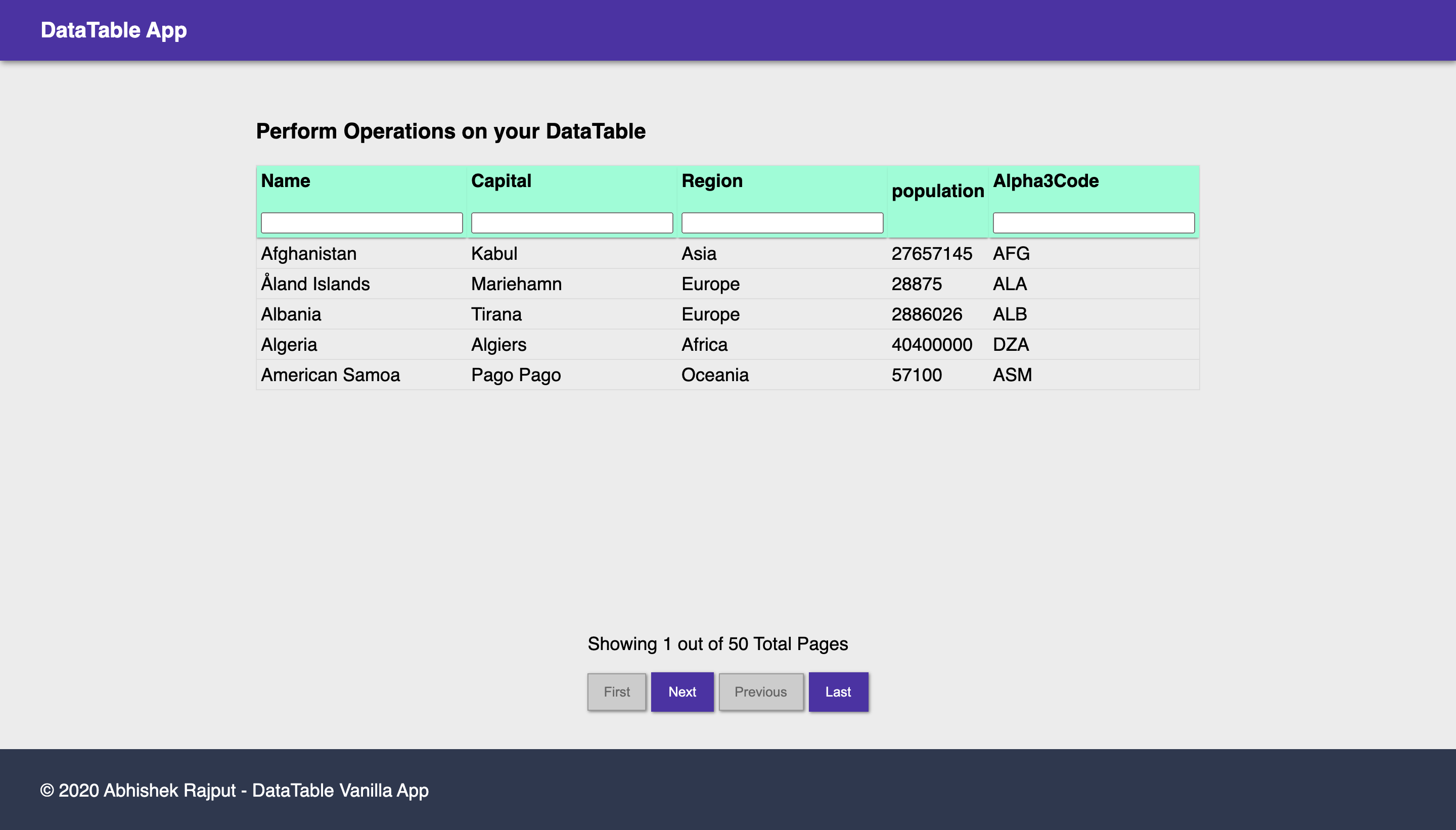Click the Next pagination button

682,691
